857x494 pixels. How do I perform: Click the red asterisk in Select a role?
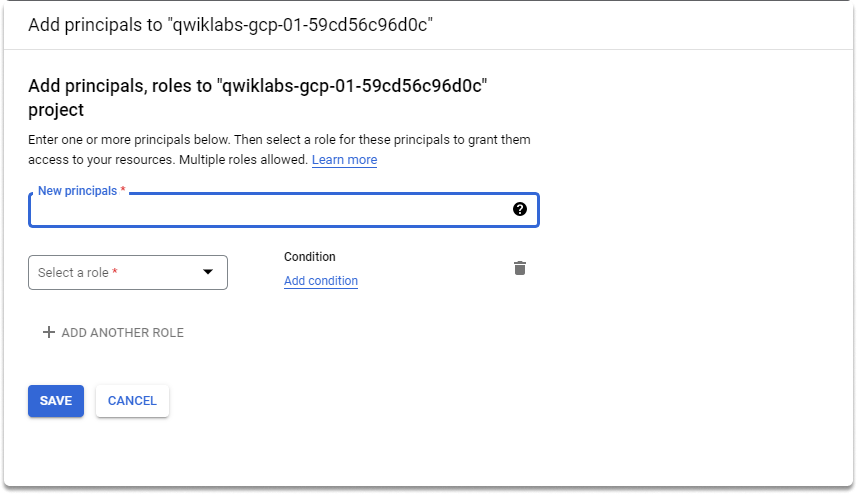click(x=115, y=272)
